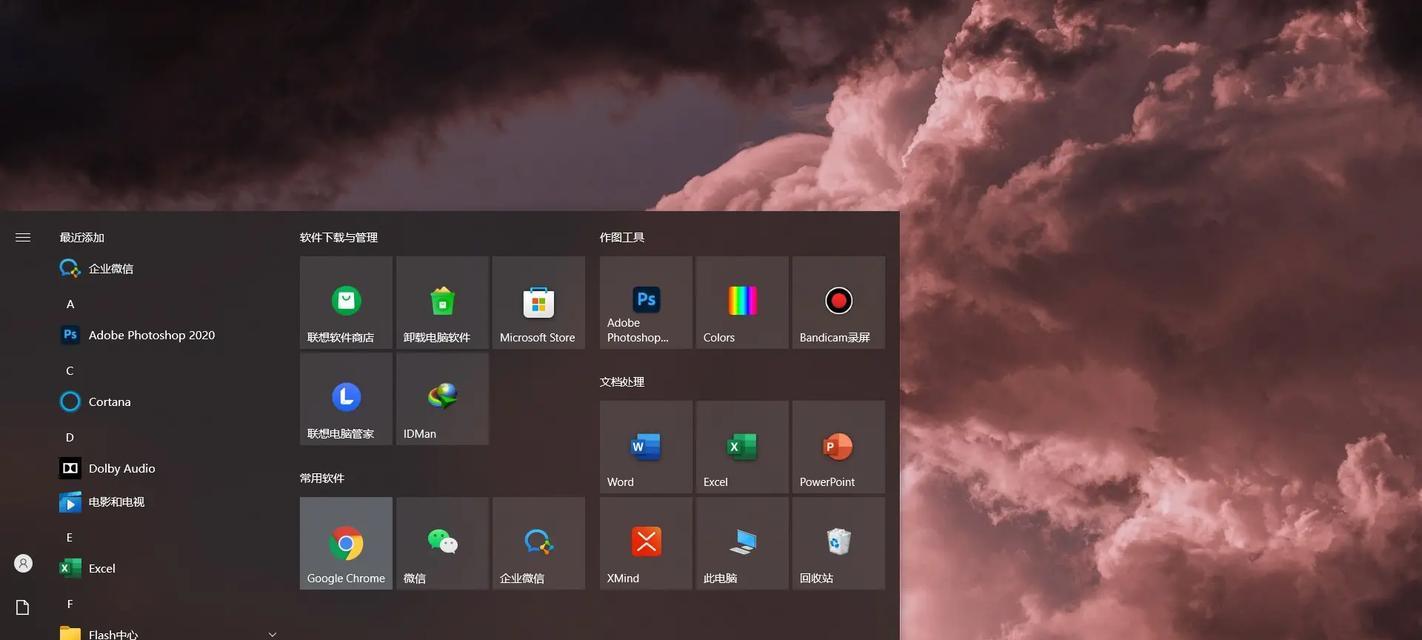Open the Documents icon in the Start rail
1422x640 pixels.
(x=23, y=607)
